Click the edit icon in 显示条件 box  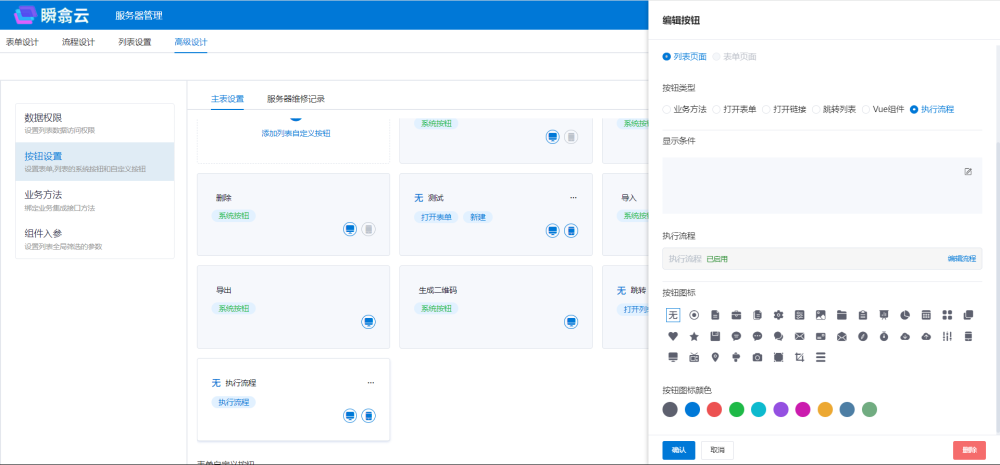pos(967,172)
